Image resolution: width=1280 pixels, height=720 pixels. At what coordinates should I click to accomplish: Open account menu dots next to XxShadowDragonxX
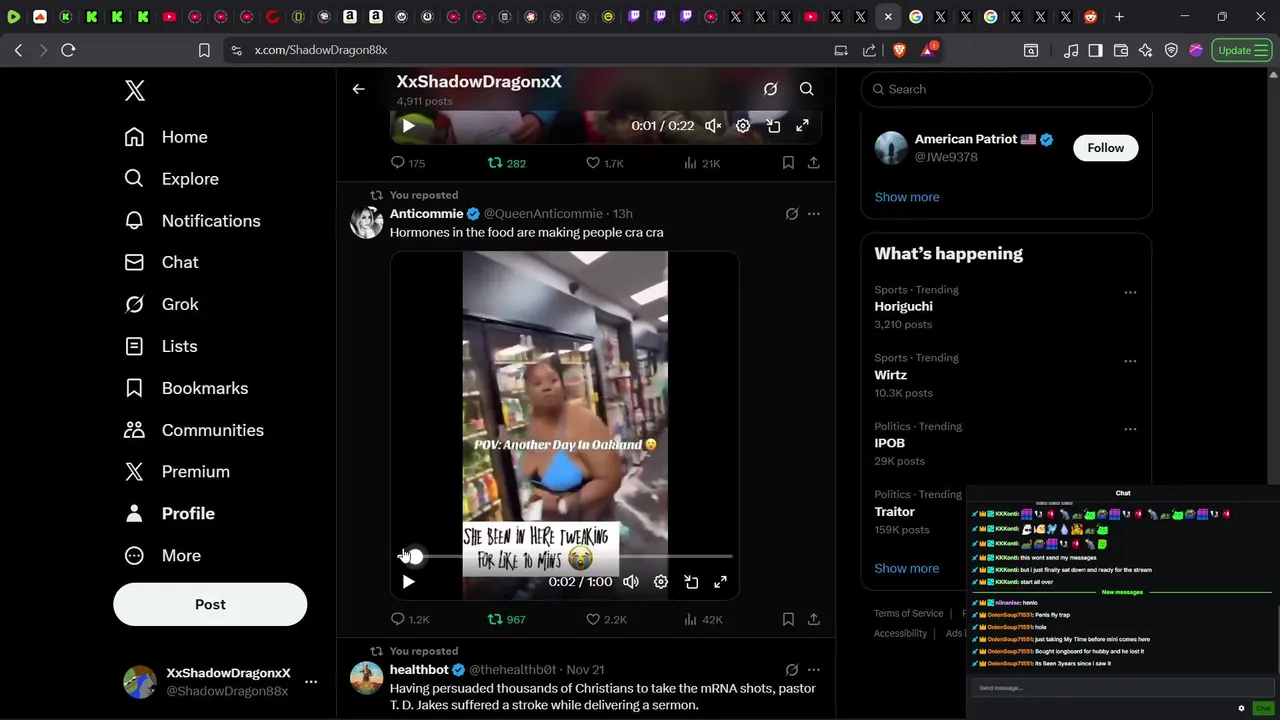(x=311, y=682)
